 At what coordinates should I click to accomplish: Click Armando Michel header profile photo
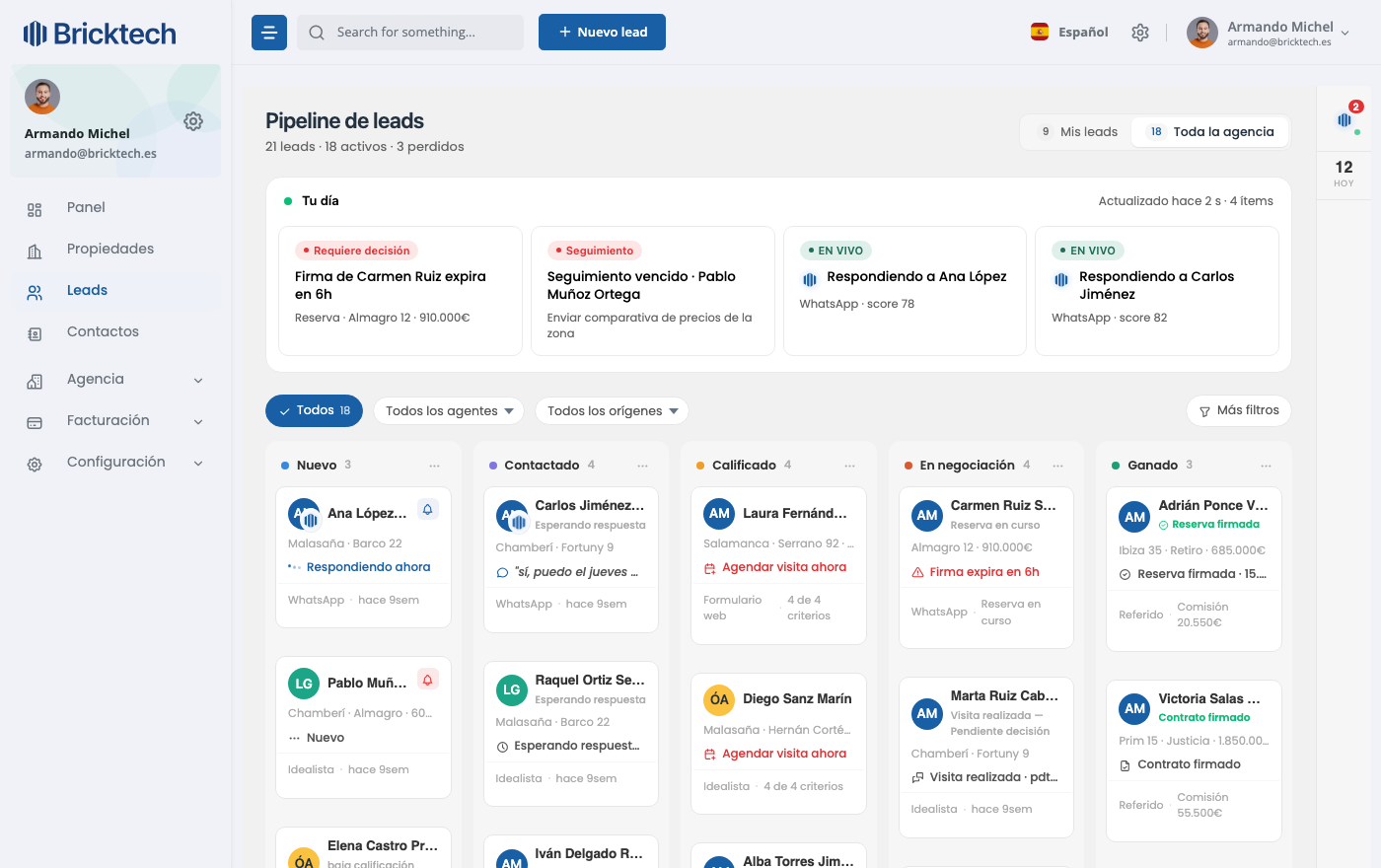[x=1201, y=33]
